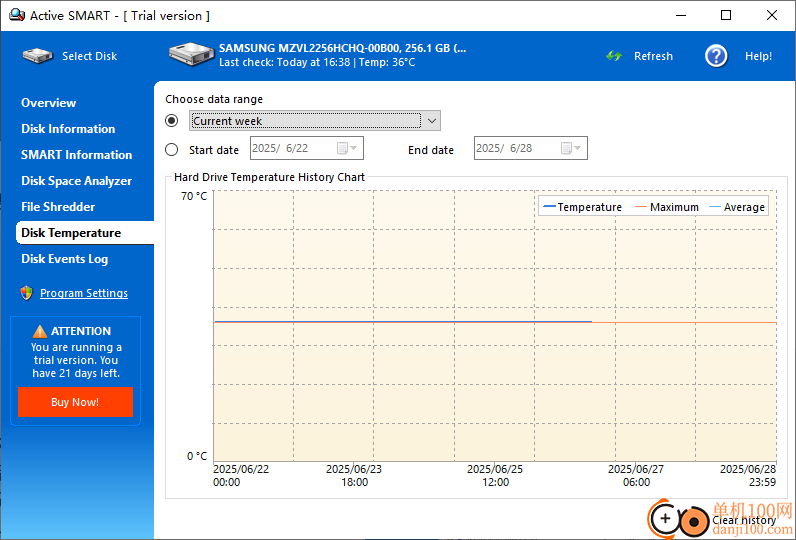796x540 pixels.
Task: Click the trial version 21 days left notice
Action: tap(75, 360)
